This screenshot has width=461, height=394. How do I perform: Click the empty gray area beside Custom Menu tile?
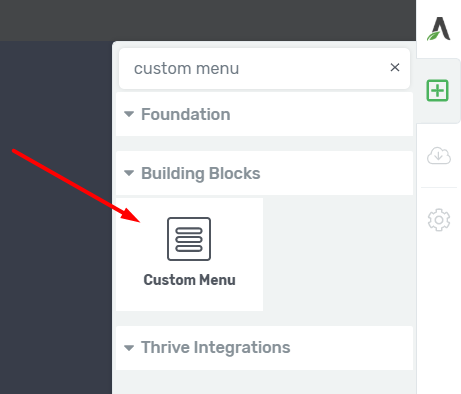coord(338,254)
